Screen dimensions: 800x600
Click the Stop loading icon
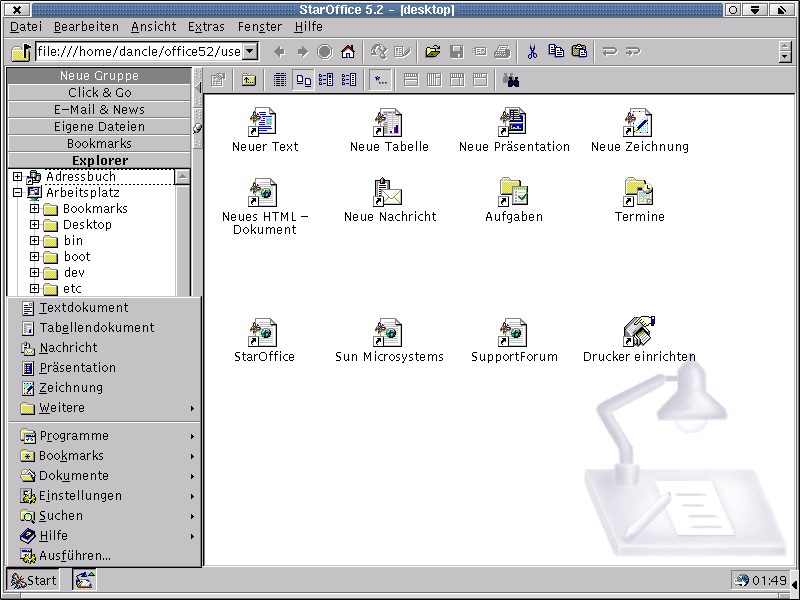tap(324, 52)
